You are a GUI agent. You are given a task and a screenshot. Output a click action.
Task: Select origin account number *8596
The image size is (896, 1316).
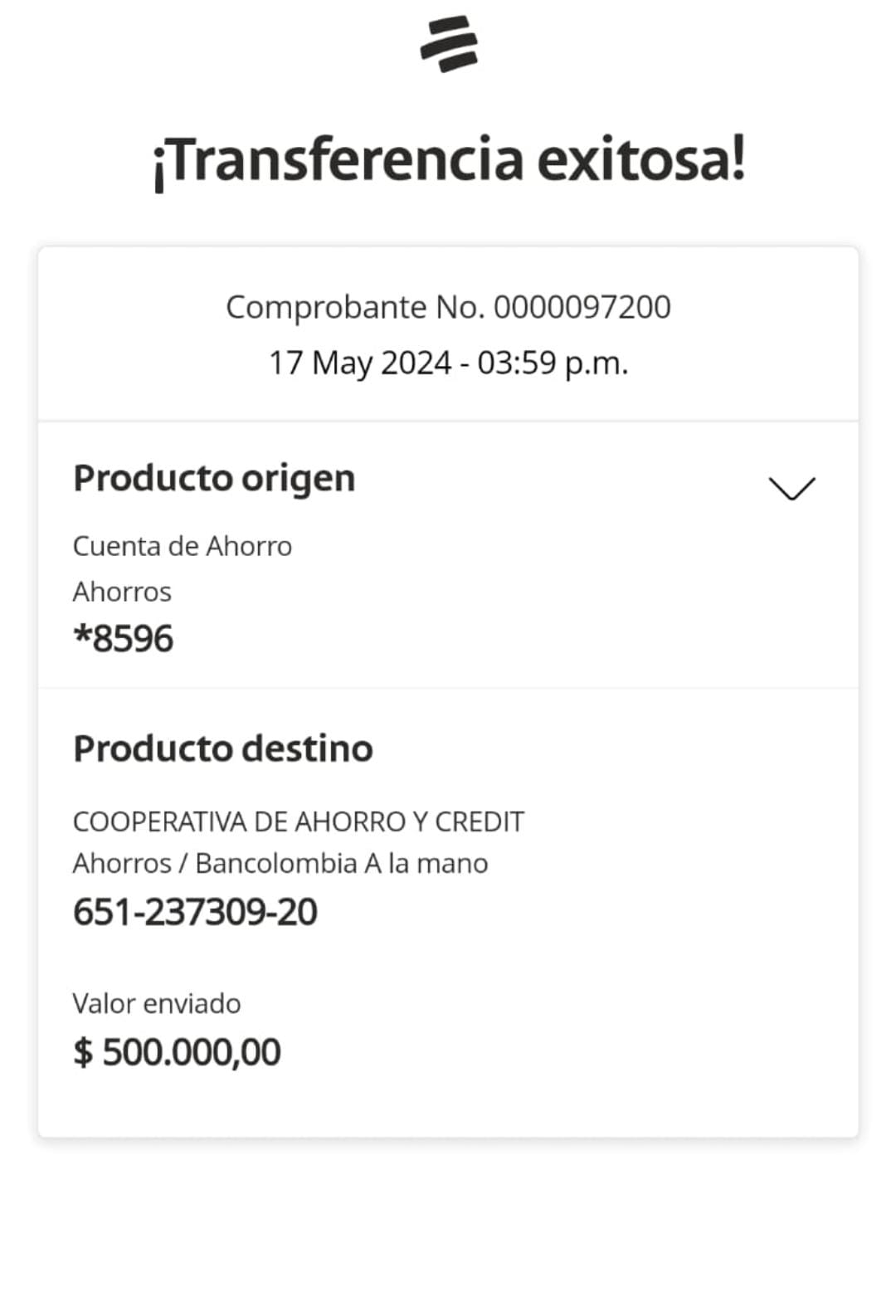124,639
